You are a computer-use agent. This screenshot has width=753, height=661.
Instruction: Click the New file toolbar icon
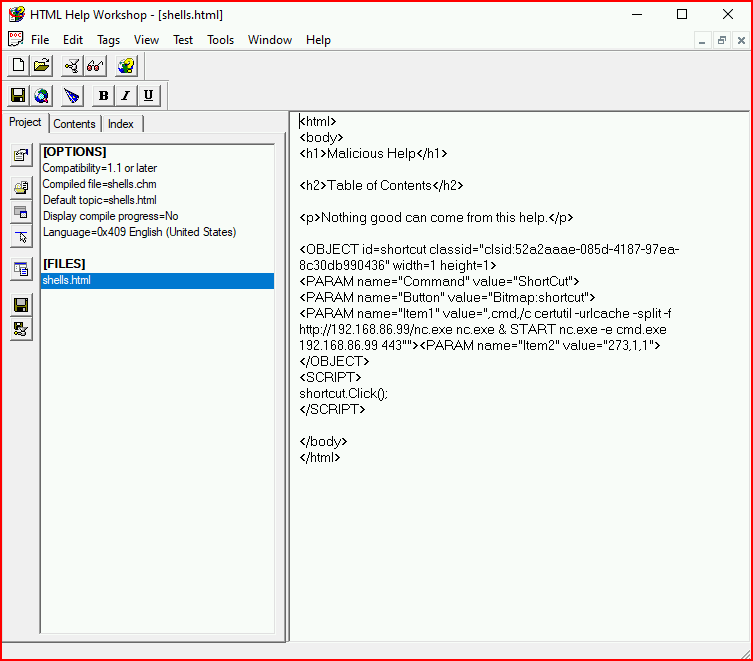18,65
